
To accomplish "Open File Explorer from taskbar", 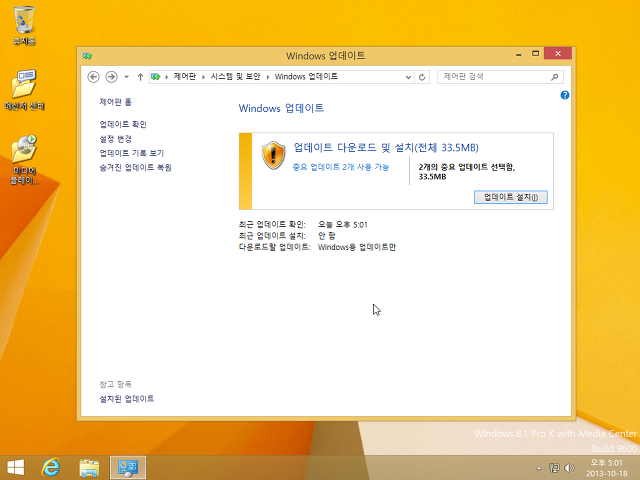I will coord(89,468).
